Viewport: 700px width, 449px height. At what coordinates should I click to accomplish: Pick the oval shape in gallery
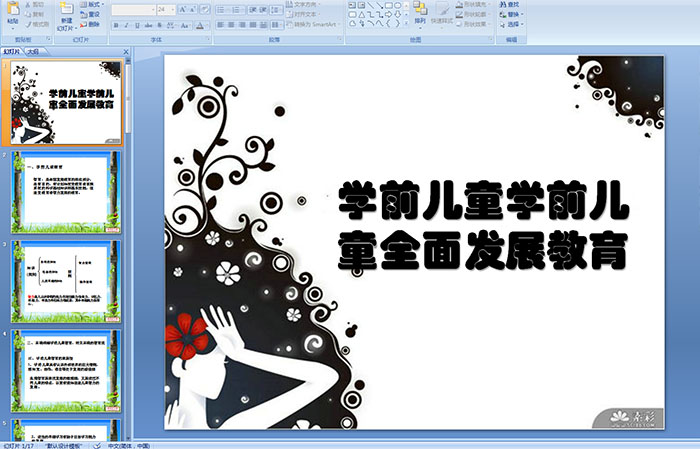click(x=398, y=5)
